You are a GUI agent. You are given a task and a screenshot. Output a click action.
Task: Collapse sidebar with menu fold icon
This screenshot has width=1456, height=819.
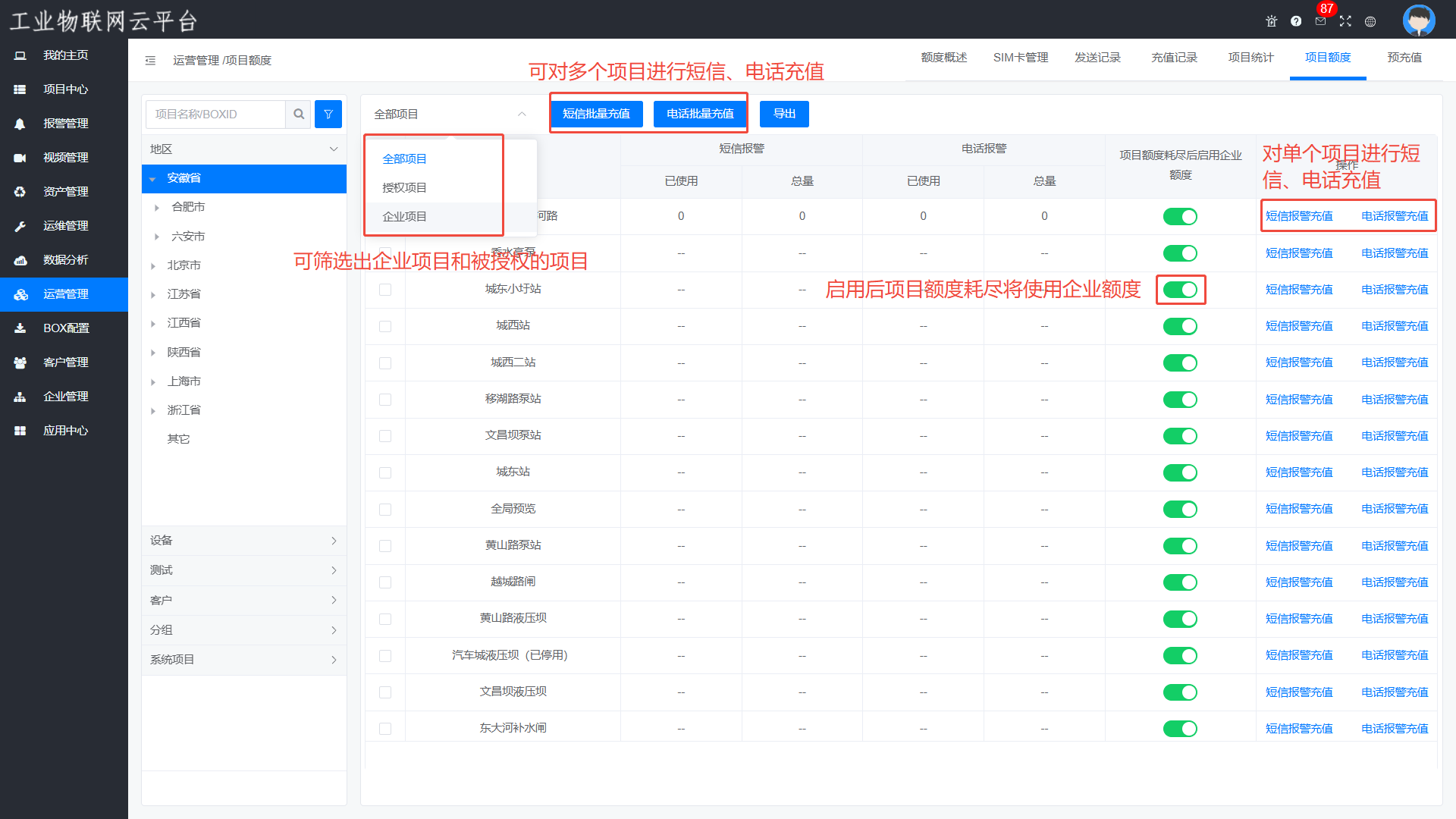tap(150, 61)
